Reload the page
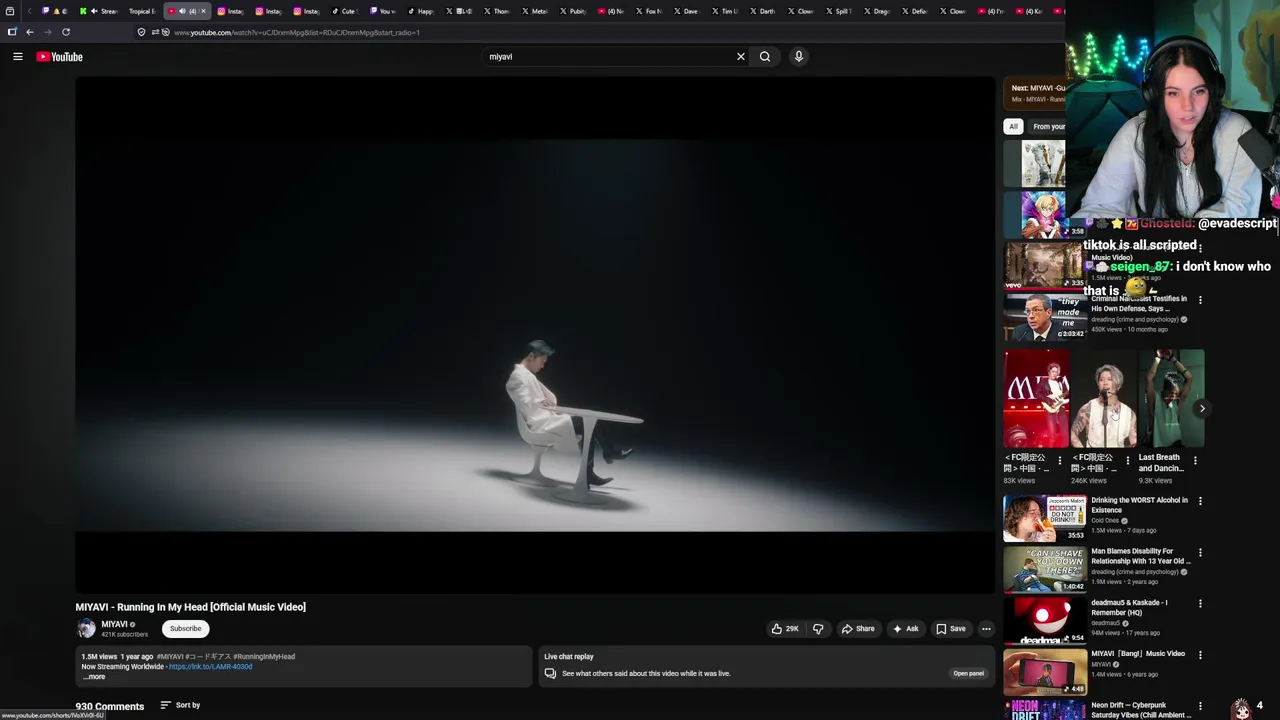 click(x=66, y=32)
